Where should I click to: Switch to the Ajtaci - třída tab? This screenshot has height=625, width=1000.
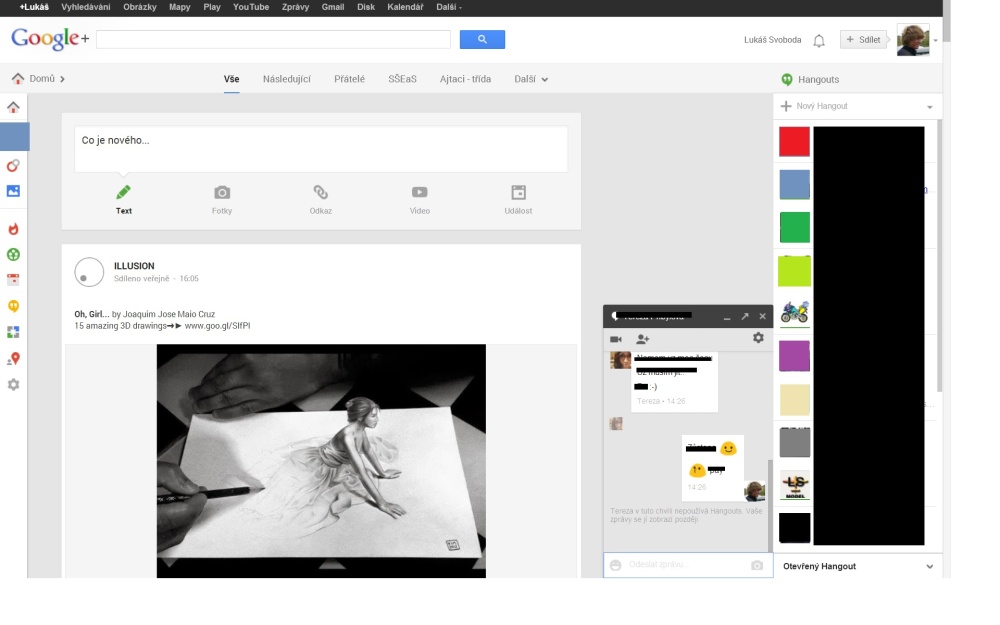[466, 79]
